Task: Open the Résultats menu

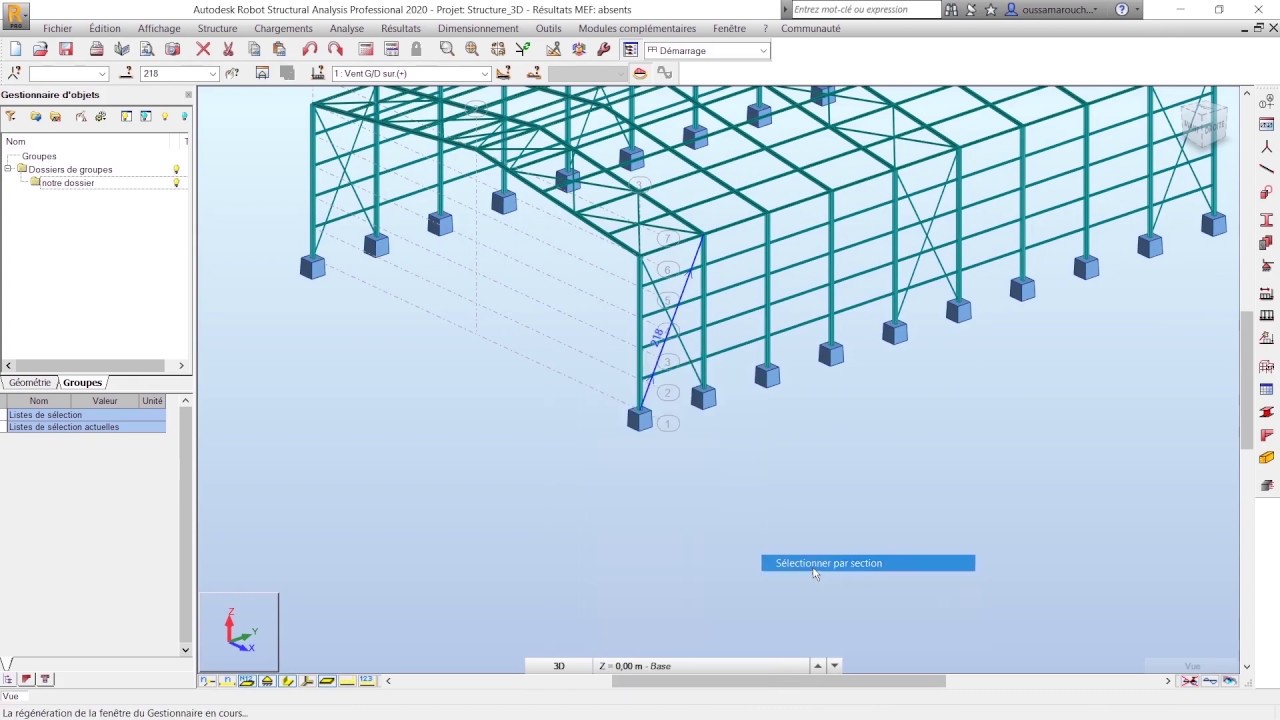Action: (401, 29)
